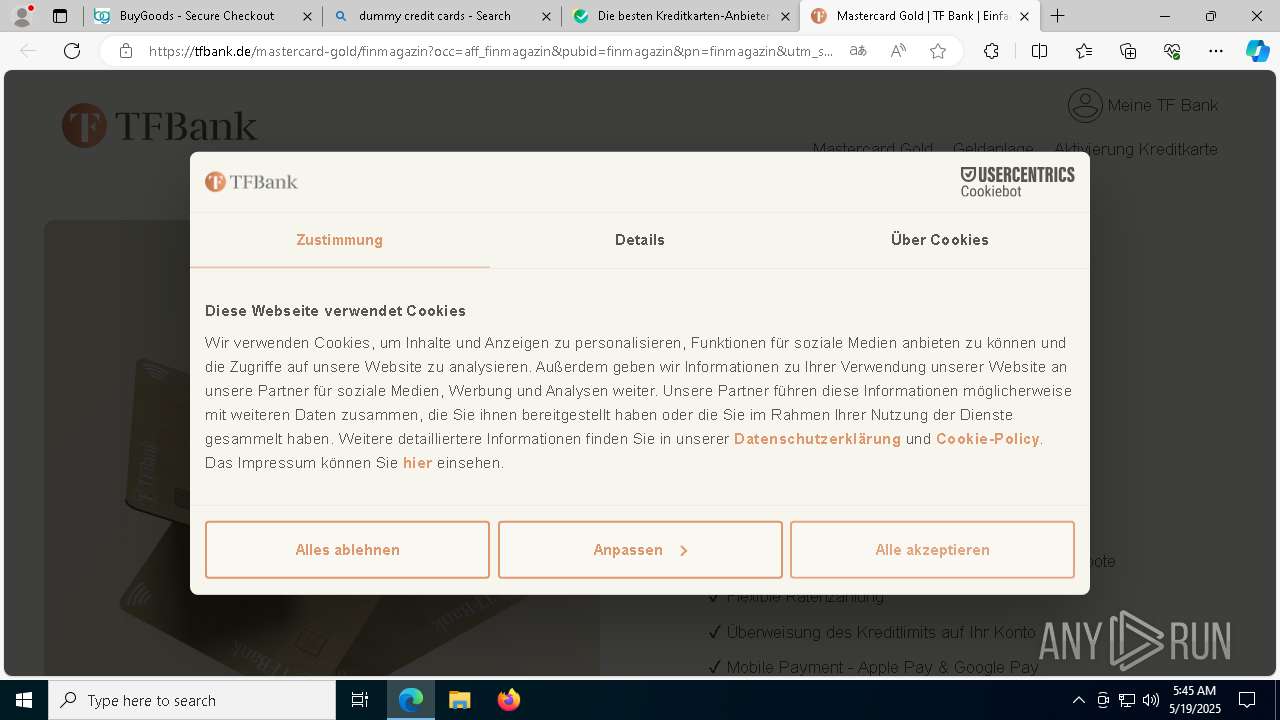This screenshot has height=720, width=1280.
Task: Open network icon in tray
Action: [1126, 700]
